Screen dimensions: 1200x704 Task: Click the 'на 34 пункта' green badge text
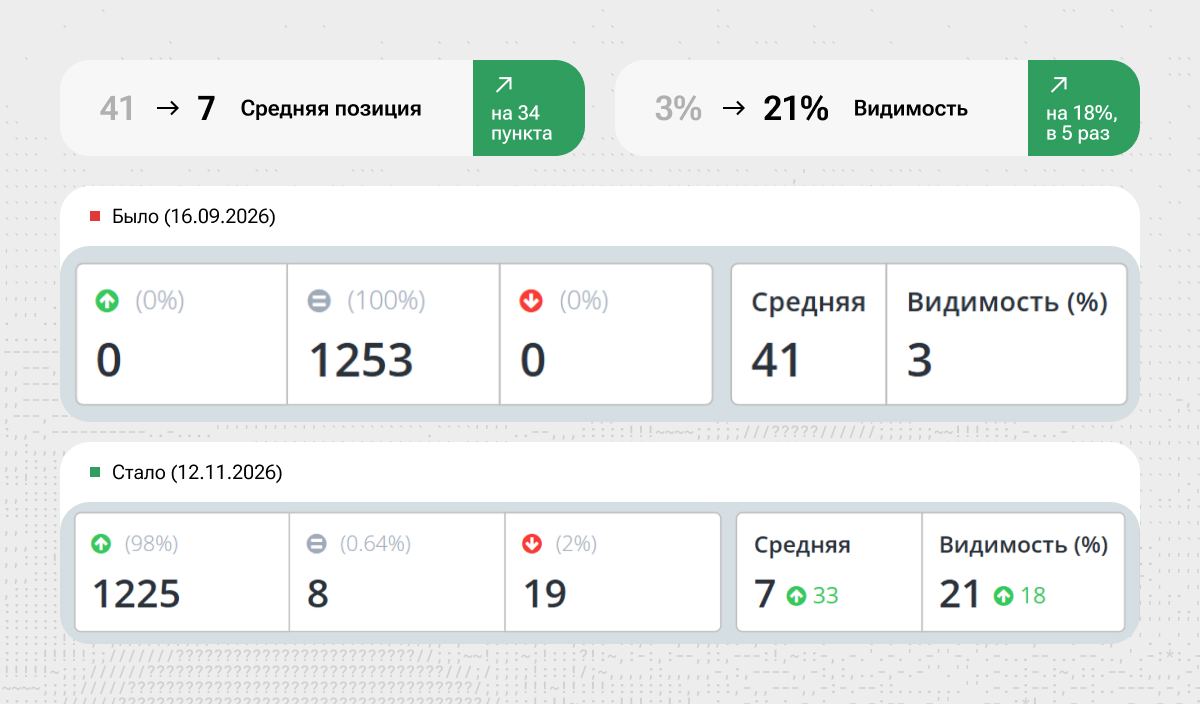[x=521, y=123]
